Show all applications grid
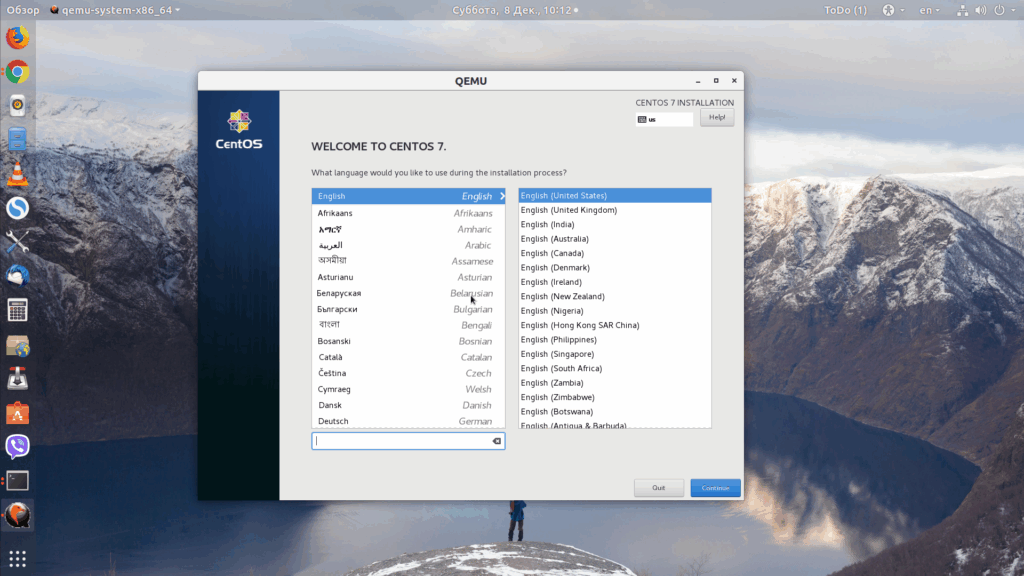This screenshot has height=576, width=1024. click(x=18, y=558)
